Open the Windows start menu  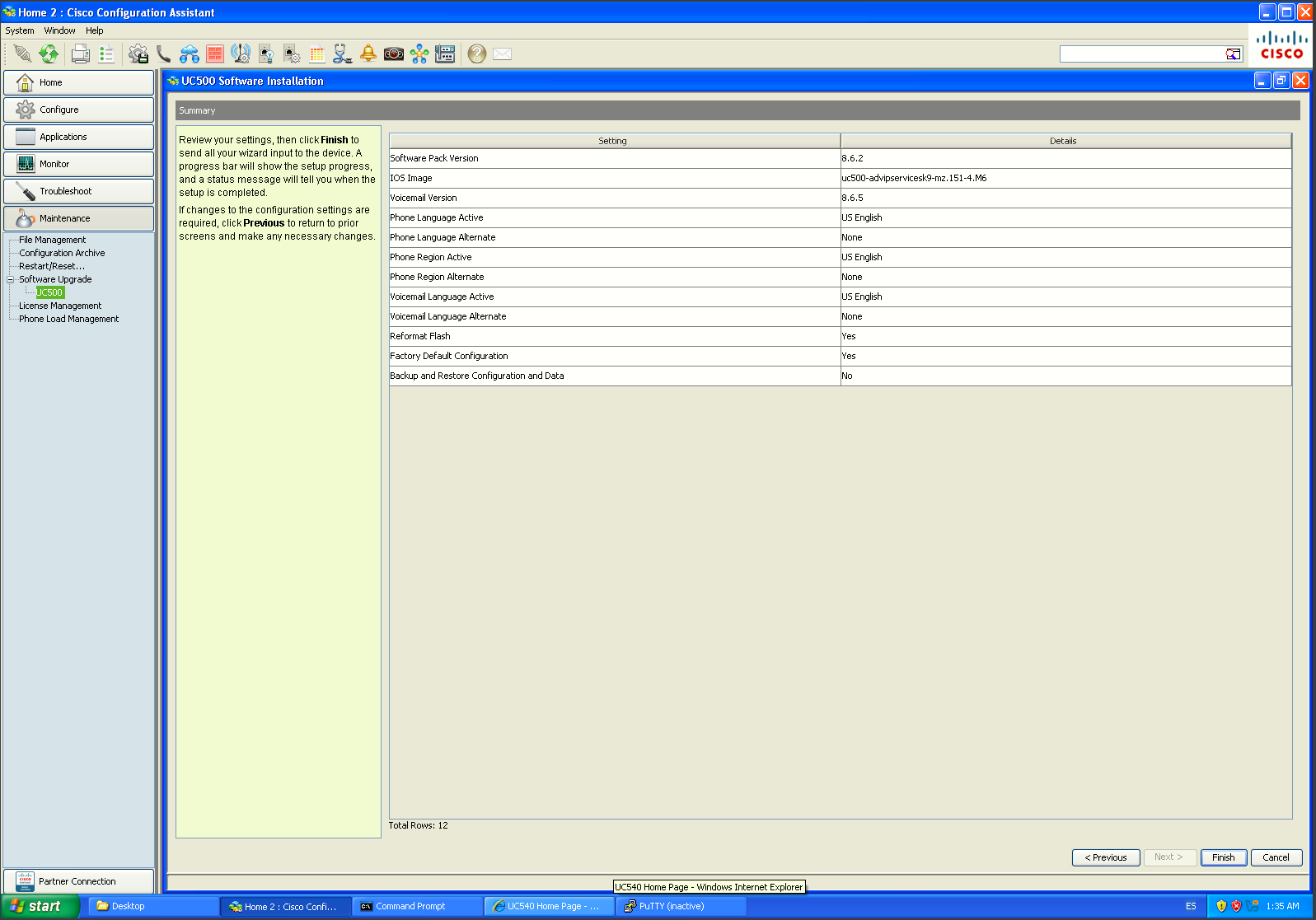40,906
